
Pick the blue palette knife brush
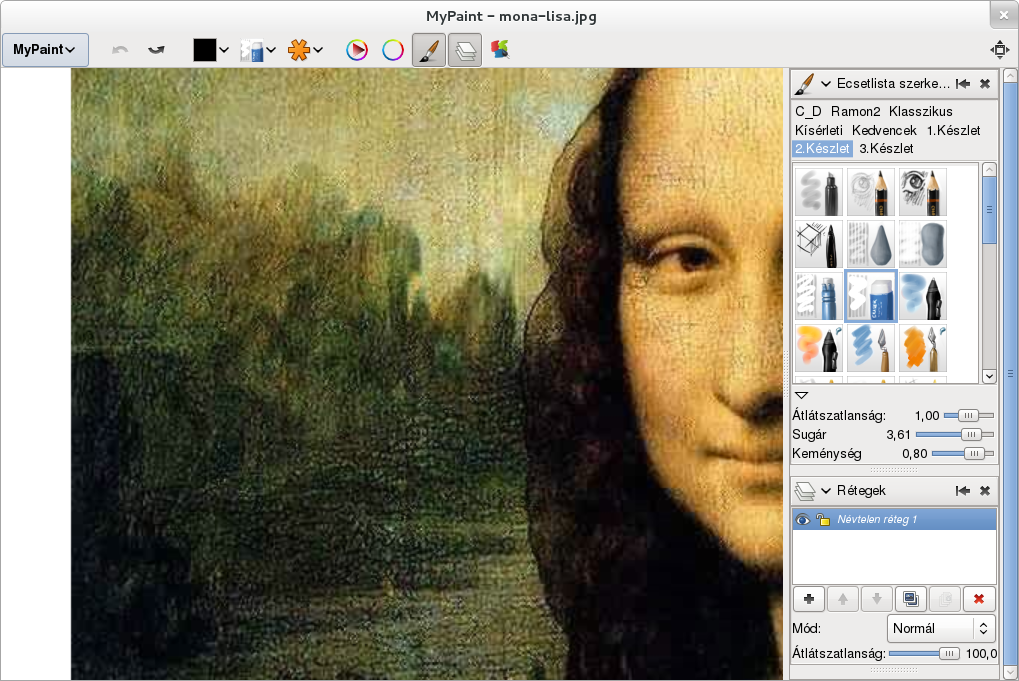870,348
